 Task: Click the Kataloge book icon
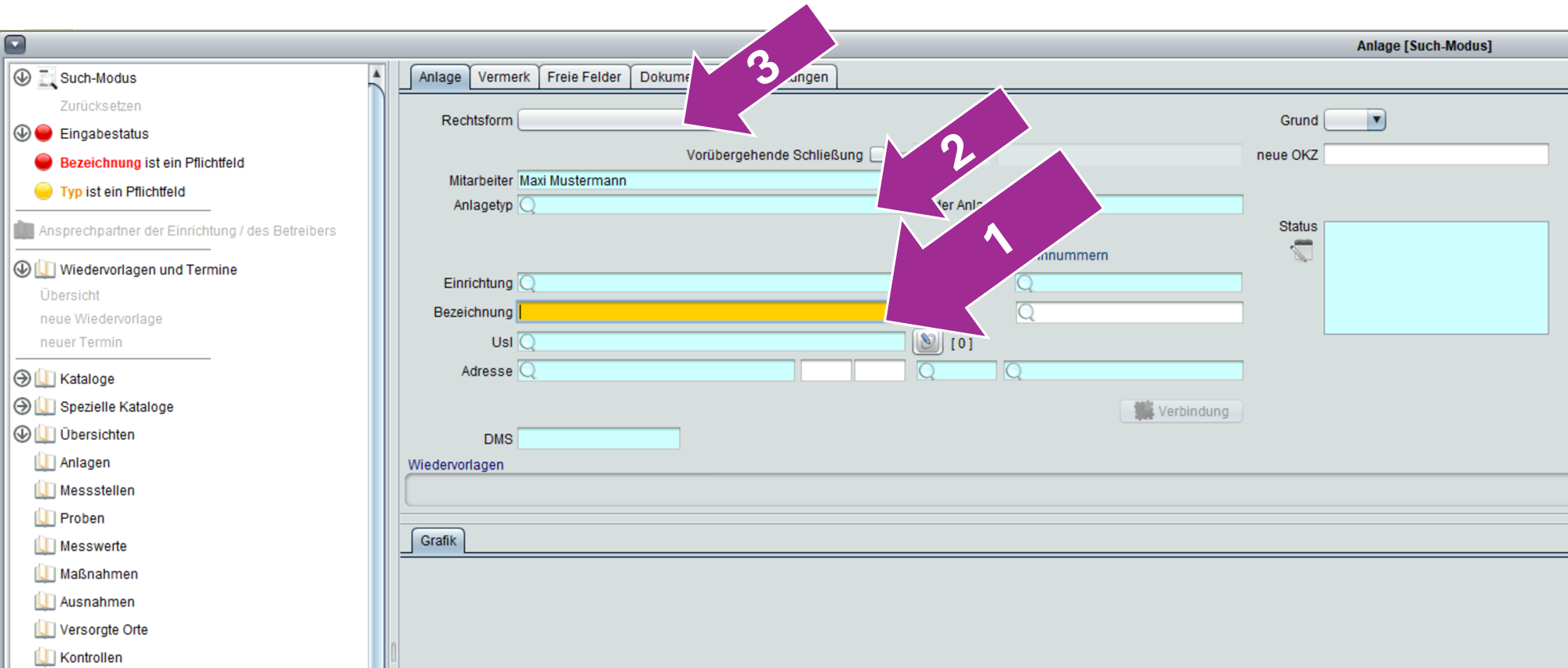pos(45,379)
